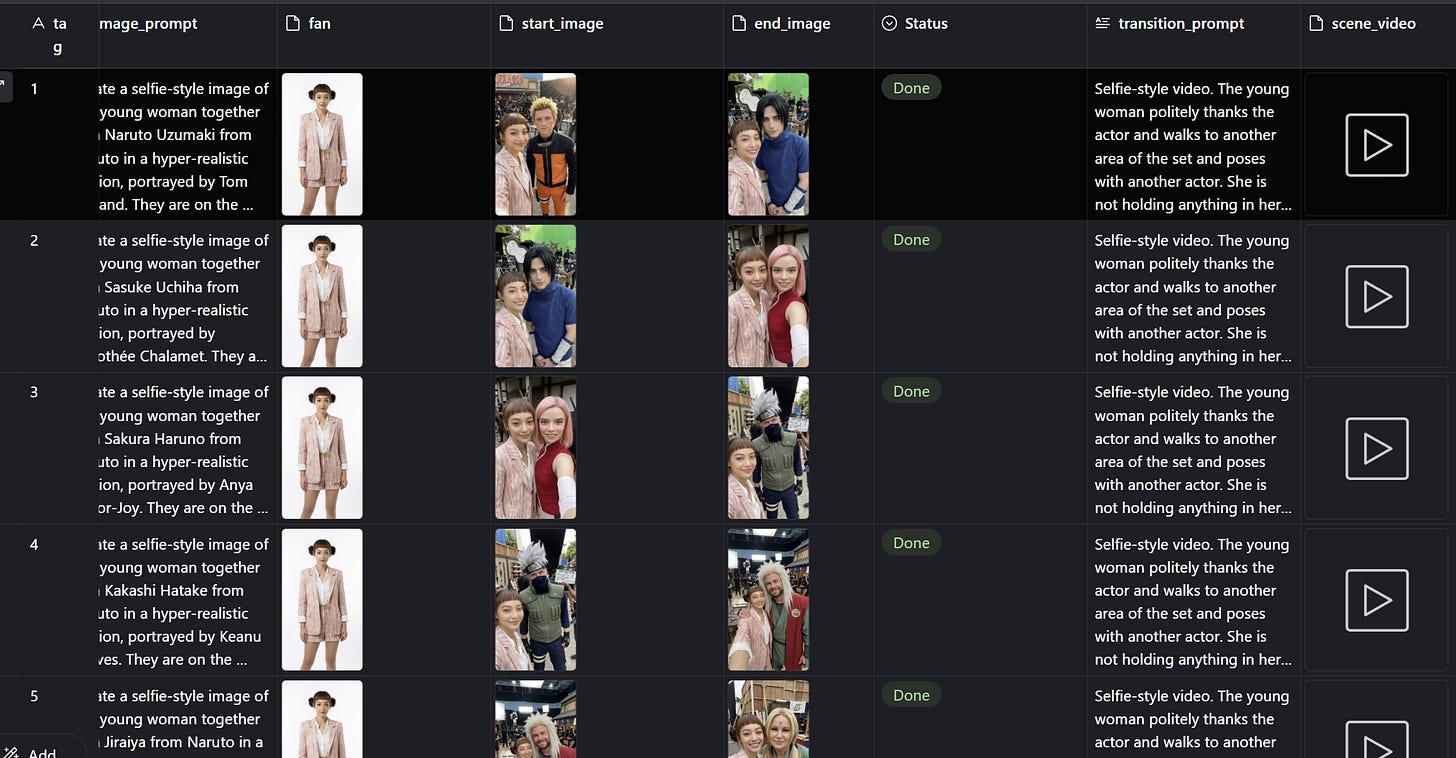Image resolution: width=1456 pixels, height=758 pixels.
Task: Open row 3 end_image thumbnail
Action: point(768,448)
